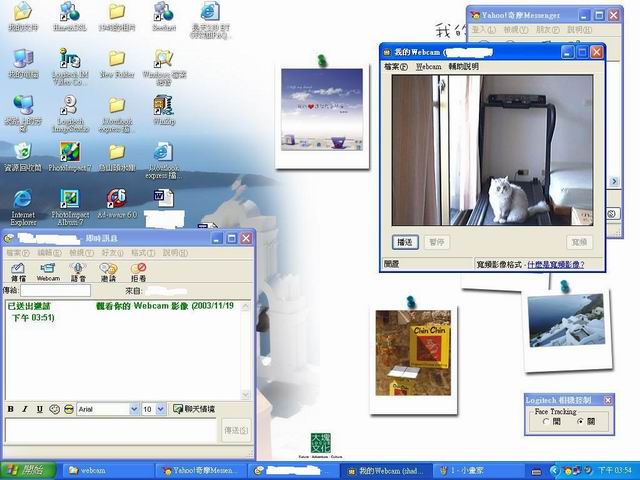Click the 暫停 pause button

pos(436,242)
